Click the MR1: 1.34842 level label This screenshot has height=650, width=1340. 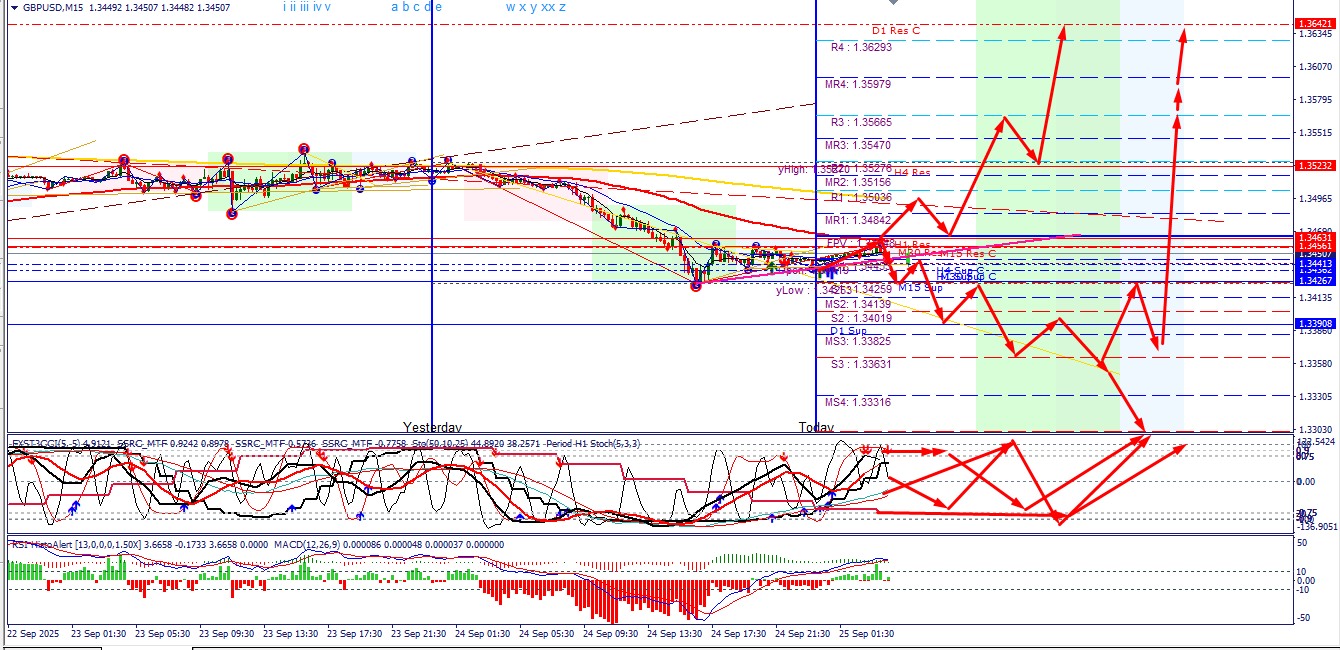(858, 220)
